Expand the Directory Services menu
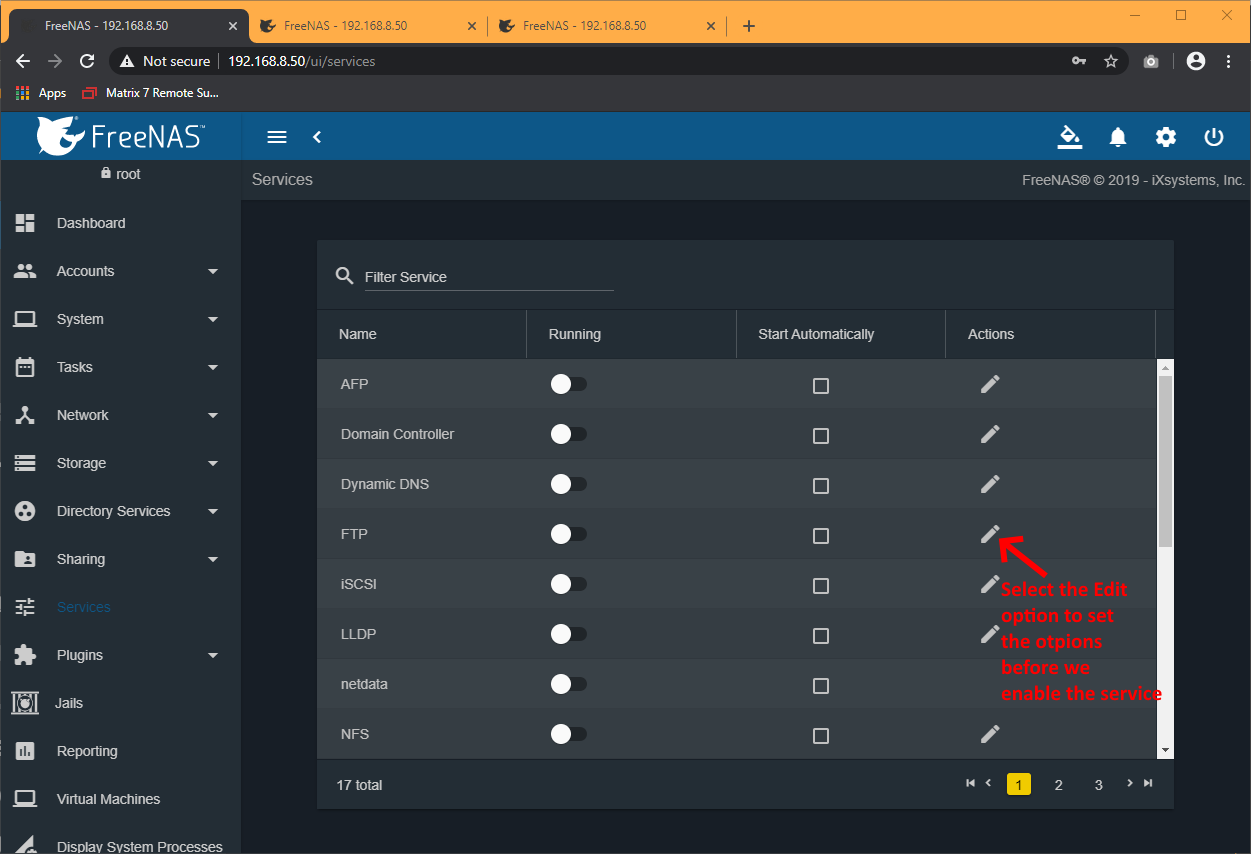The height and width of the screenshot is (854, 1251). pyautogui.click(x=120, y=511)
